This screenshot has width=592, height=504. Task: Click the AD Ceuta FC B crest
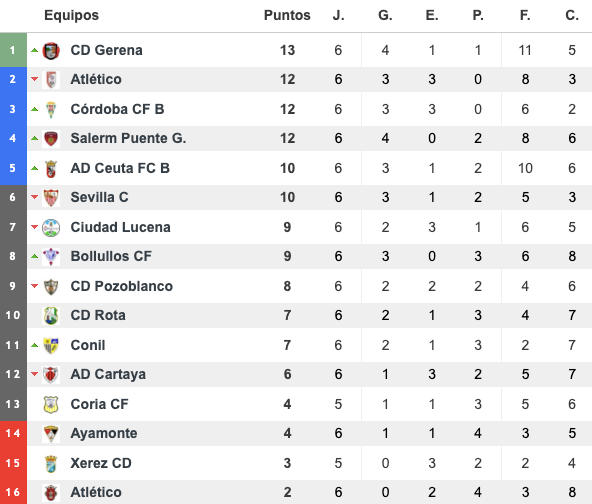pyautogui.click(x=51, y=168)
